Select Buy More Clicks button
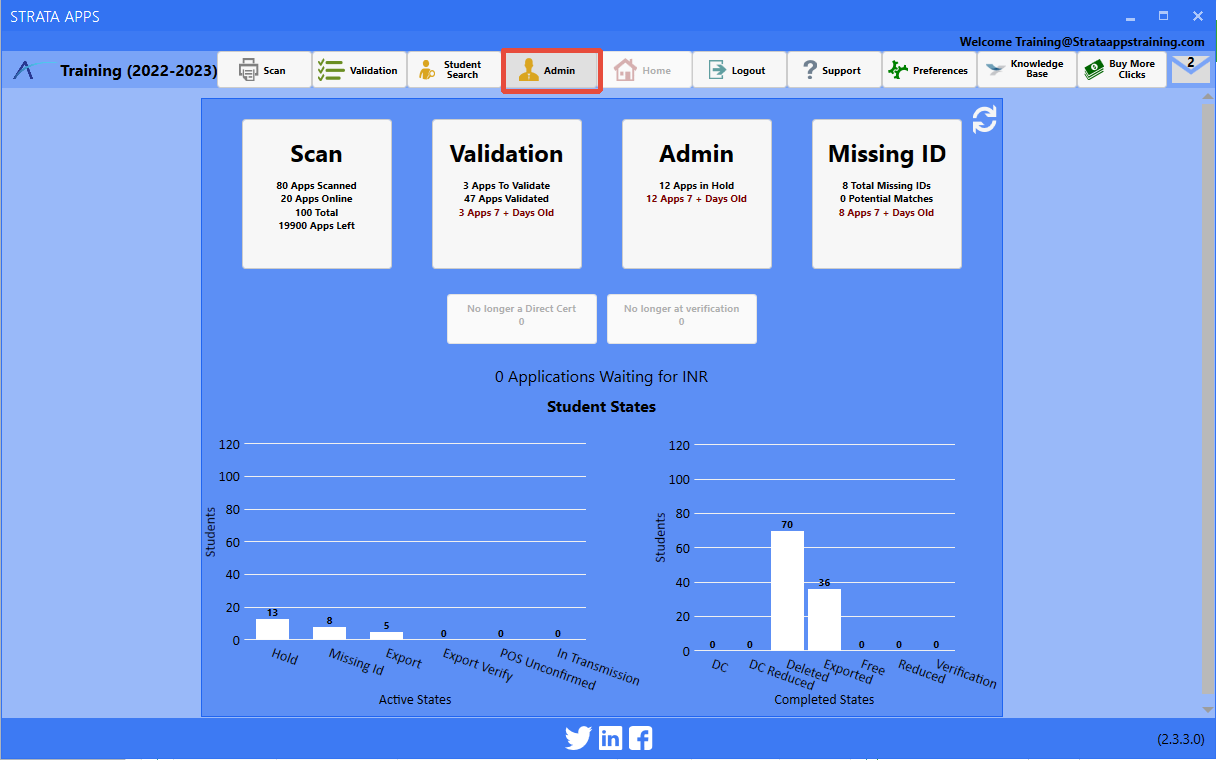Viewport: 1217px width, 760px height. 1121,70
